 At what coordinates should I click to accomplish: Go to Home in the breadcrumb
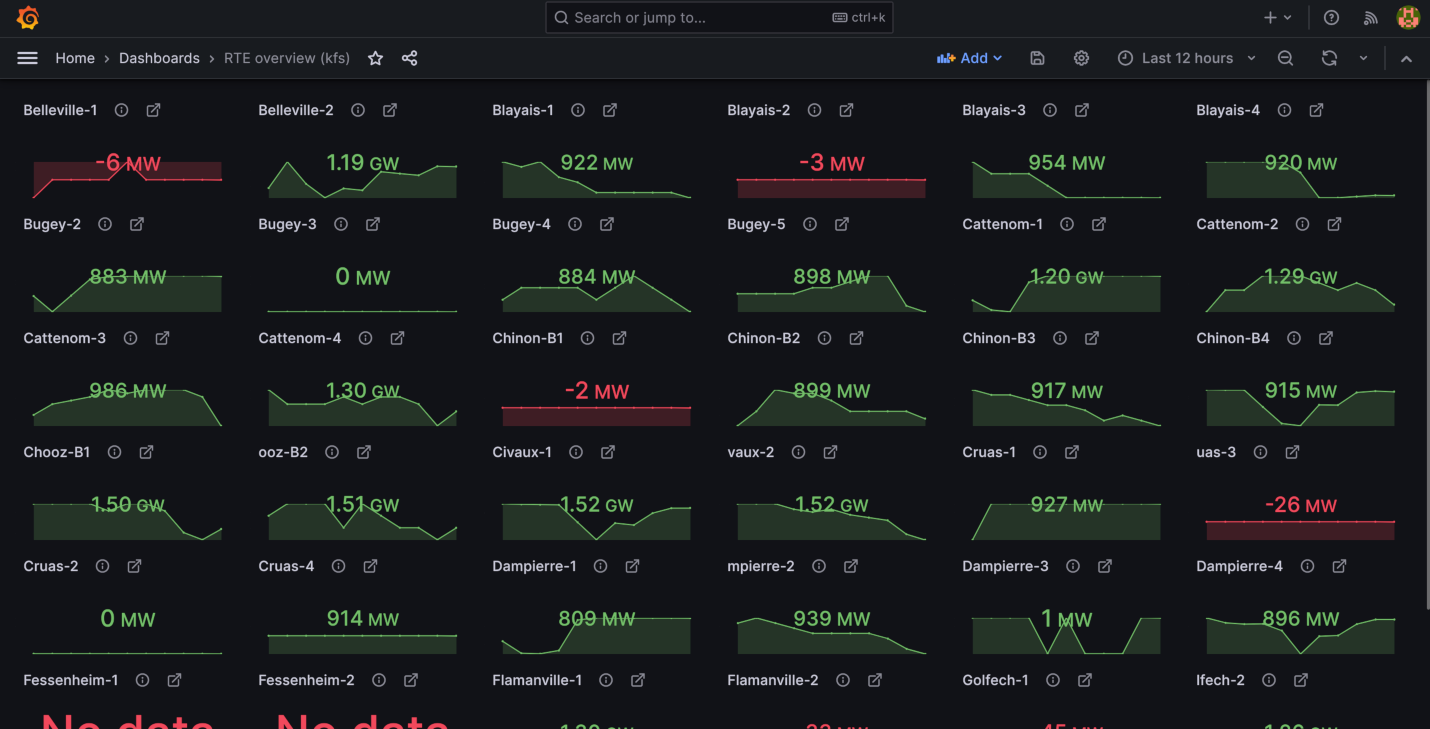pos(75,58)
